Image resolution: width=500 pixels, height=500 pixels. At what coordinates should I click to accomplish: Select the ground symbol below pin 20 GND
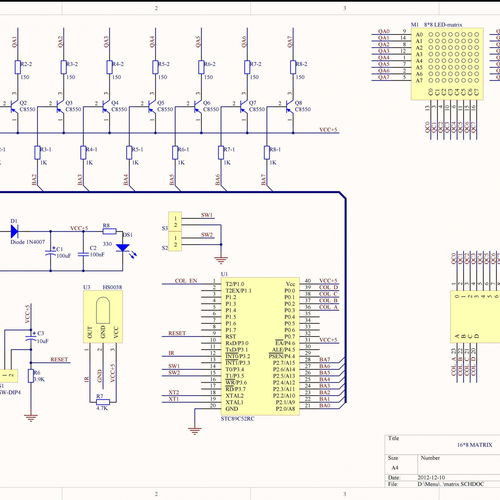tap(195, 431)
